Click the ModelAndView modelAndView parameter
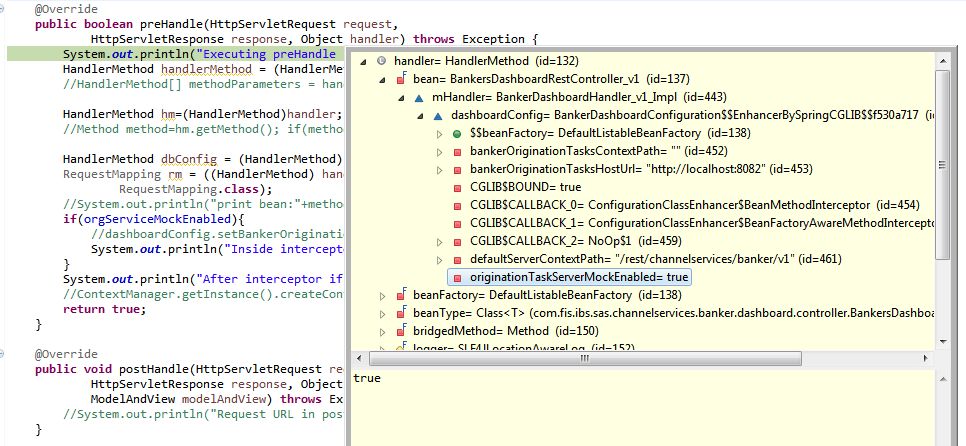Screen dimensions: 966x446 pyautogui.click(x=182, y=399)
